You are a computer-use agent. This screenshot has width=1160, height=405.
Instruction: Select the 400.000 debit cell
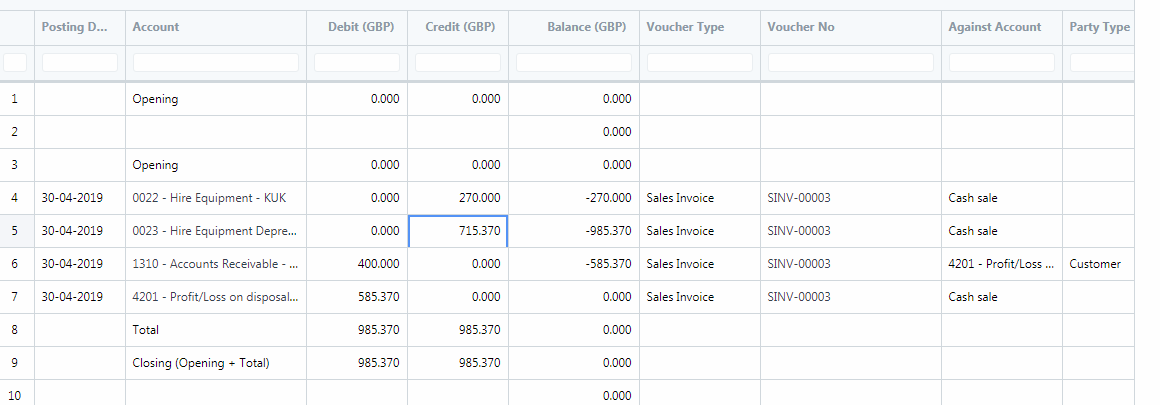click(357, 264)
